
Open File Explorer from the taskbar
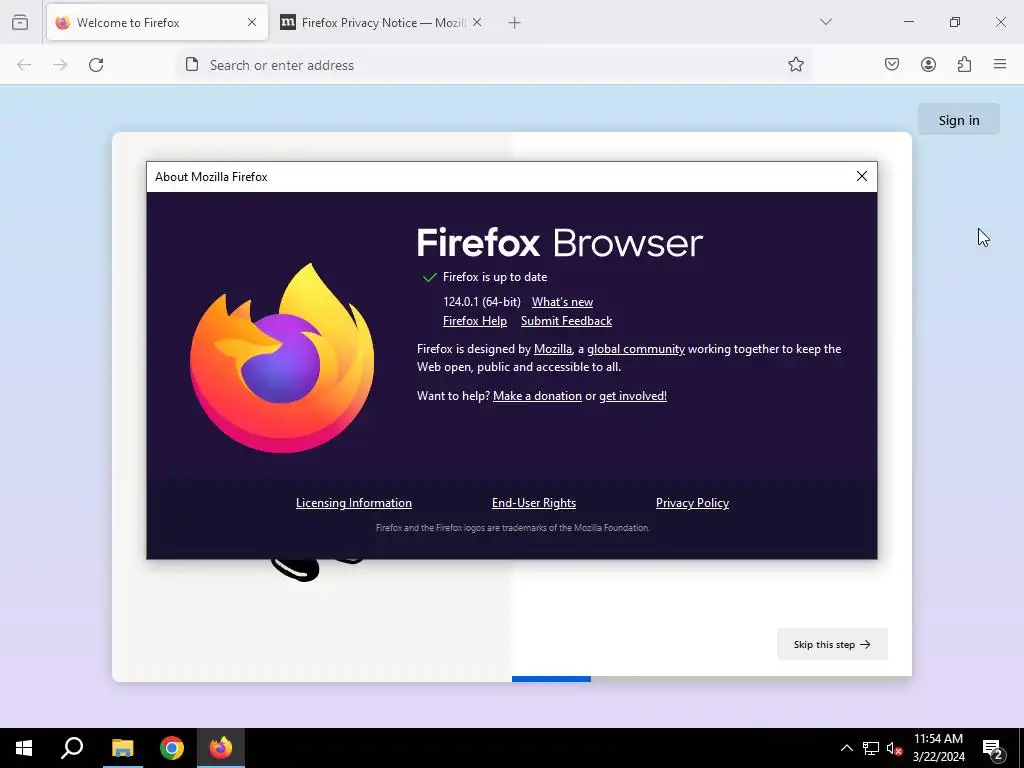[122, 748]
